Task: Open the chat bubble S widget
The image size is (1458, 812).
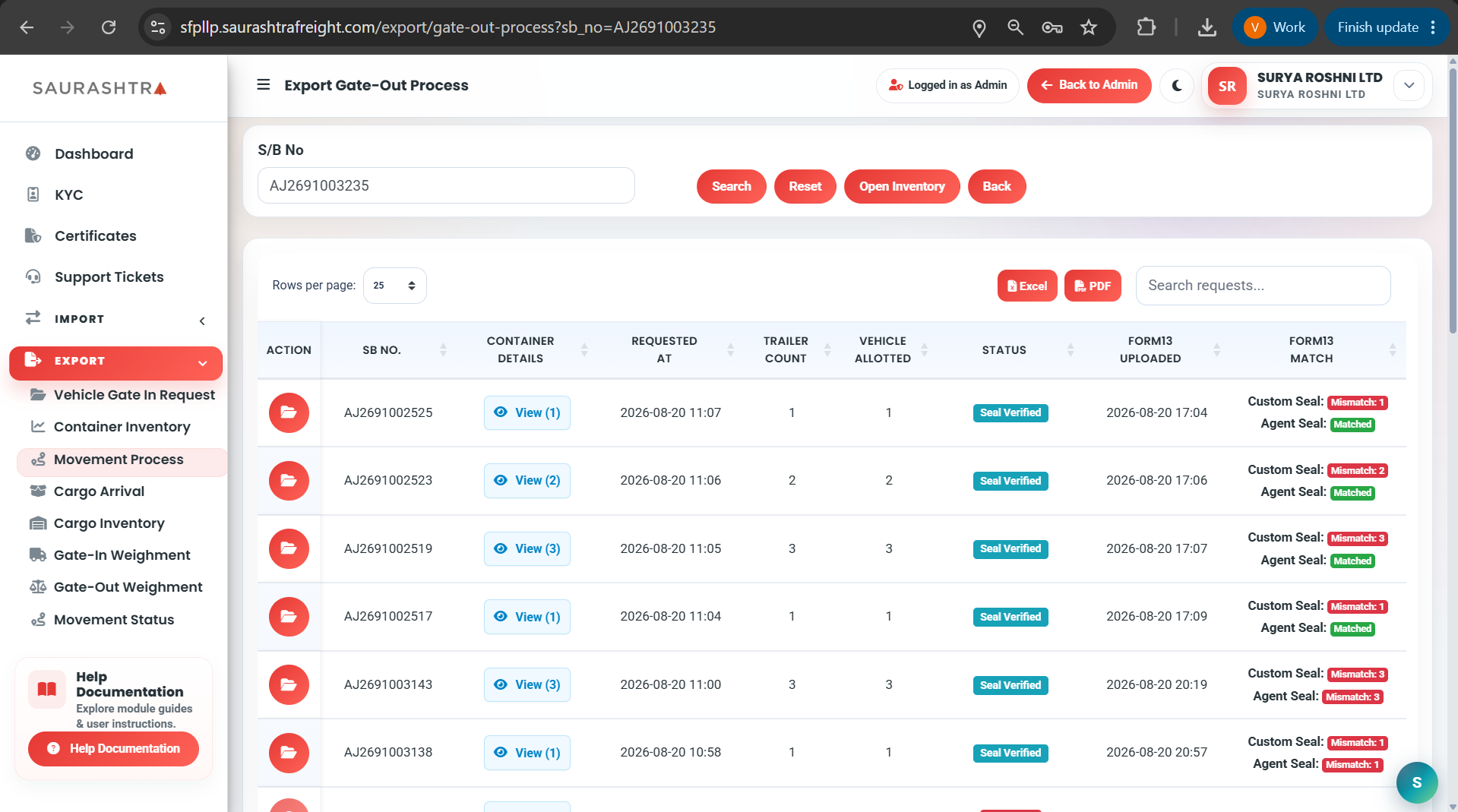Action: (x=1416, y=782)
